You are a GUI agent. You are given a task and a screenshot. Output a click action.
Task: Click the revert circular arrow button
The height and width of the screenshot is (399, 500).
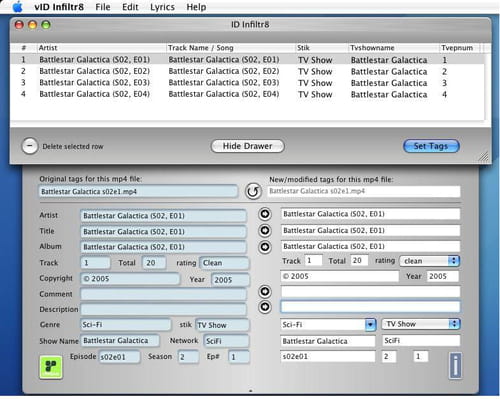tap(253, 191)
